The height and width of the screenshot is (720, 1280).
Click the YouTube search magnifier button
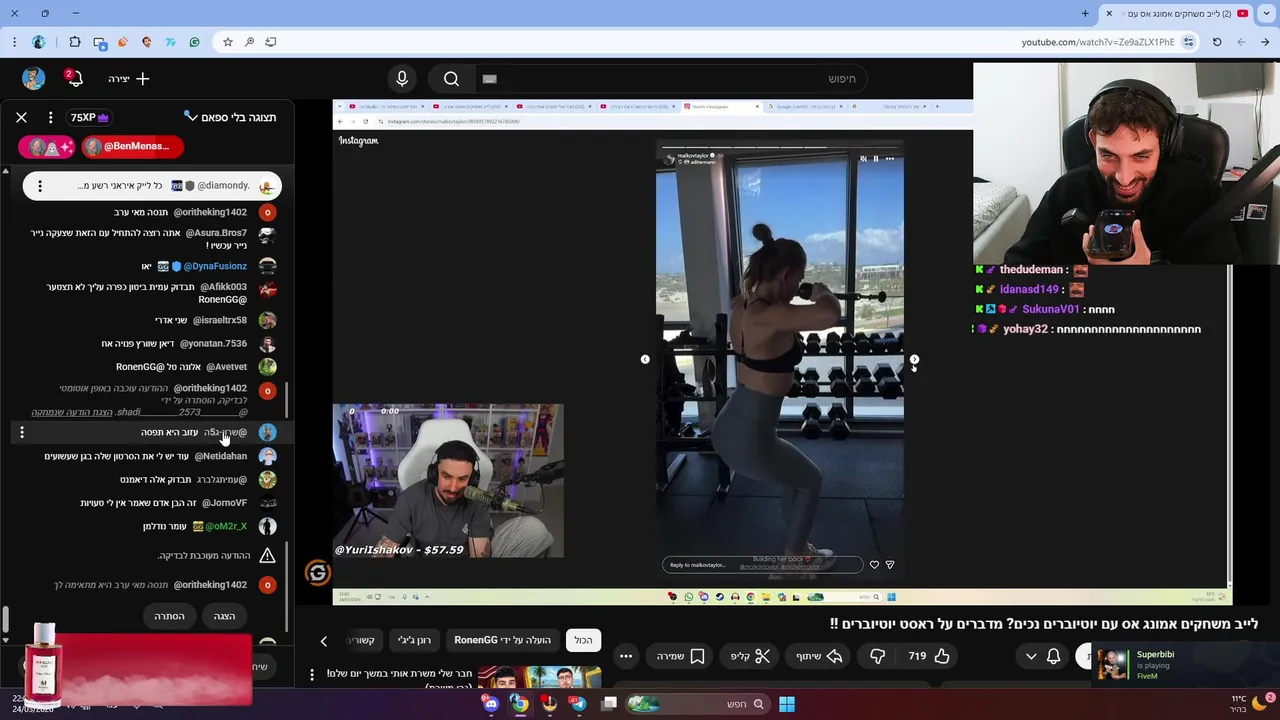[451, 78]
